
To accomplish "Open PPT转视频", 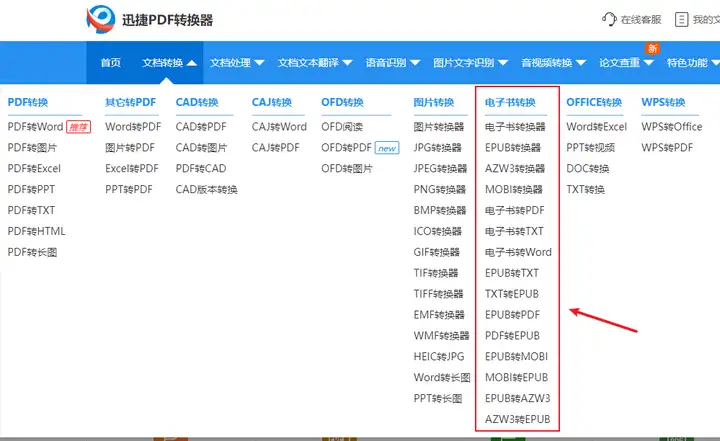I will (591, 148).
